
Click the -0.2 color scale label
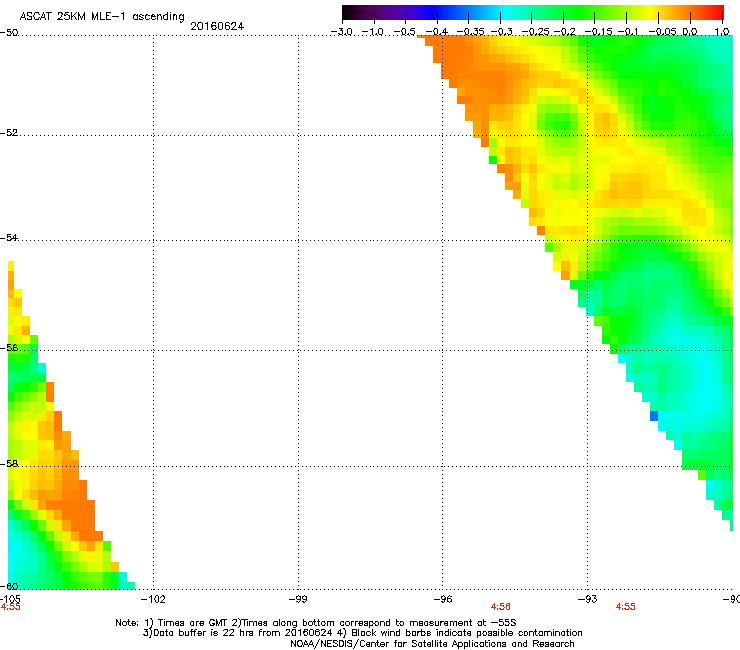click(564, 32)
